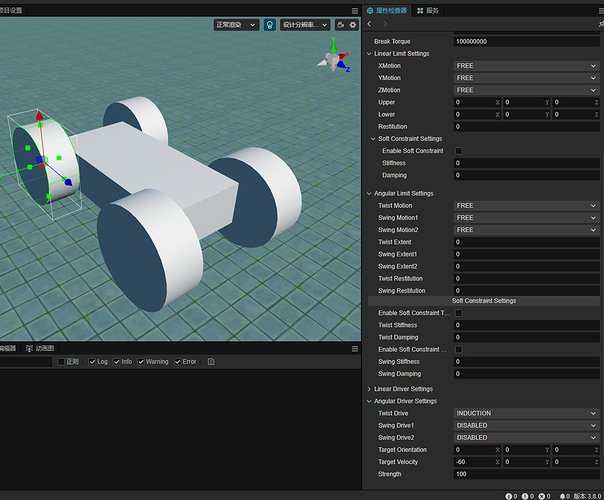
Task: Open the Twist Drive INDUCTION dropdown
Action: coord(526,413)
